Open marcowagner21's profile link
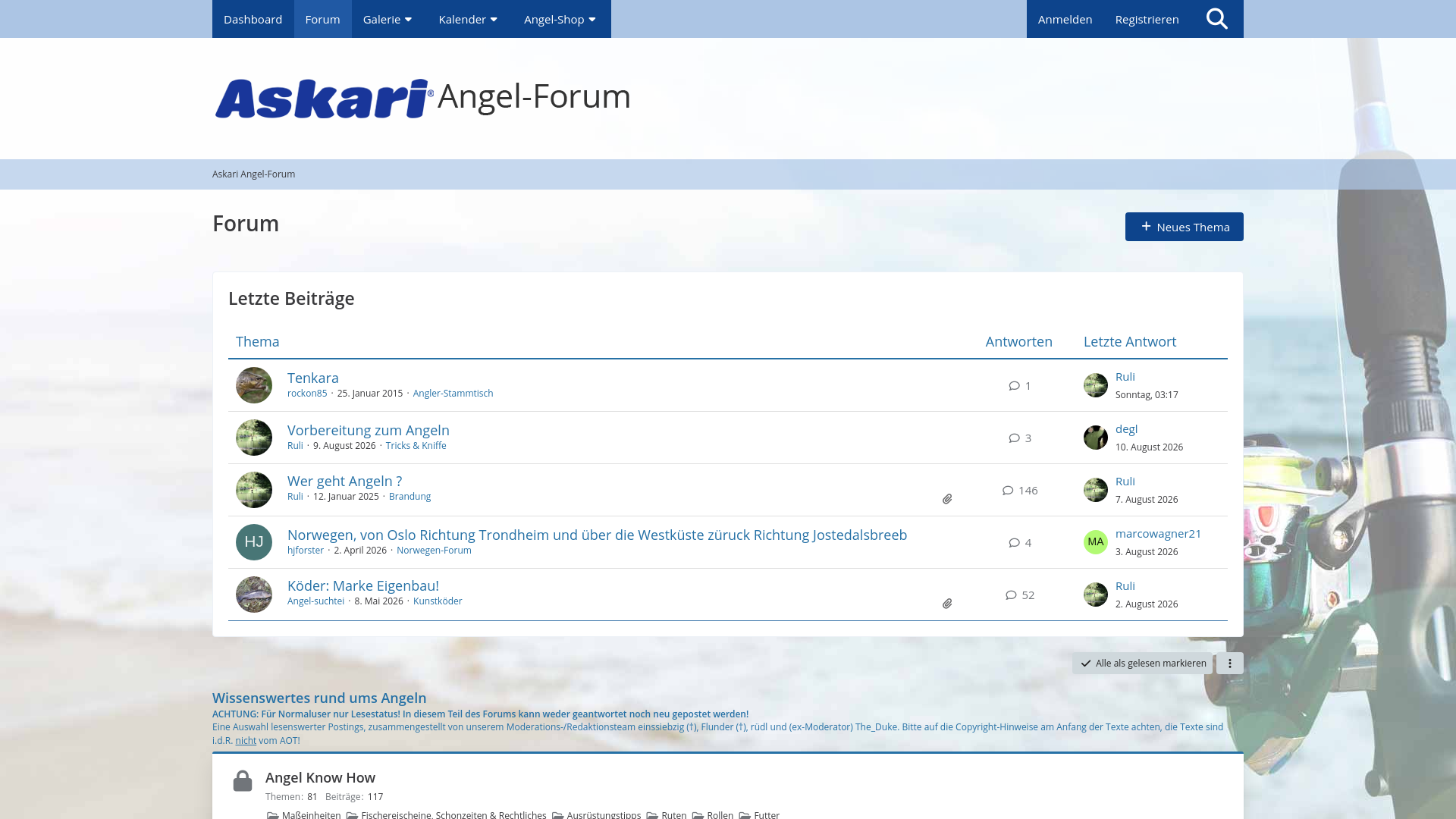The image size is (1456, 819). (x=1158, y=534)
